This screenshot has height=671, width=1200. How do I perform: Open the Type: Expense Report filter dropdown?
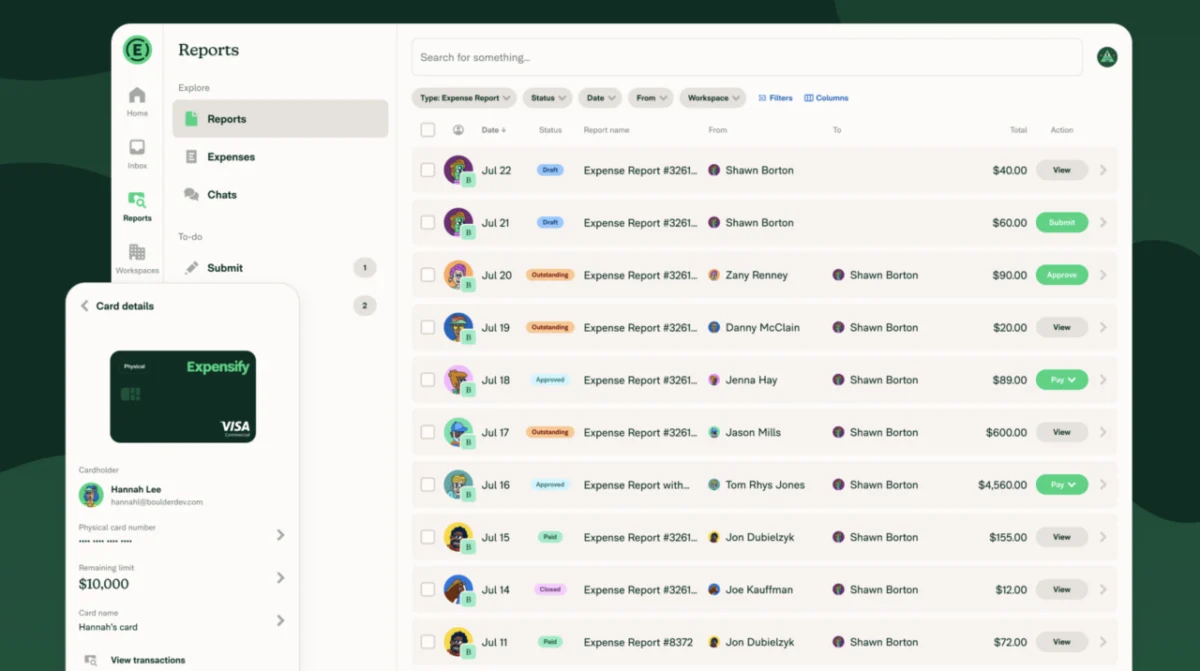click(464, 98)
